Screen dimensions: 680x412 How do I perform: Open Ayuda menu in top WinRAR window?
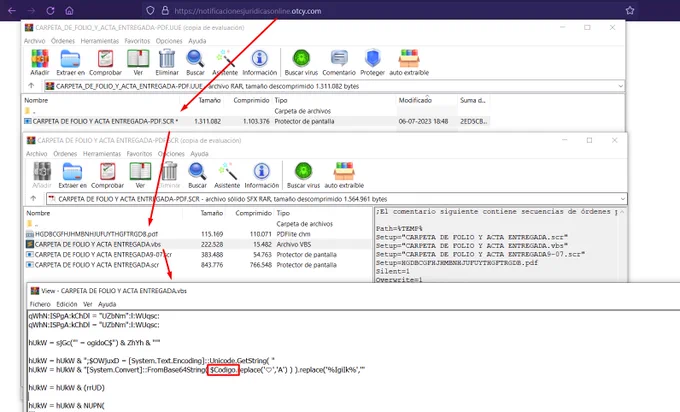click(197, 41)
